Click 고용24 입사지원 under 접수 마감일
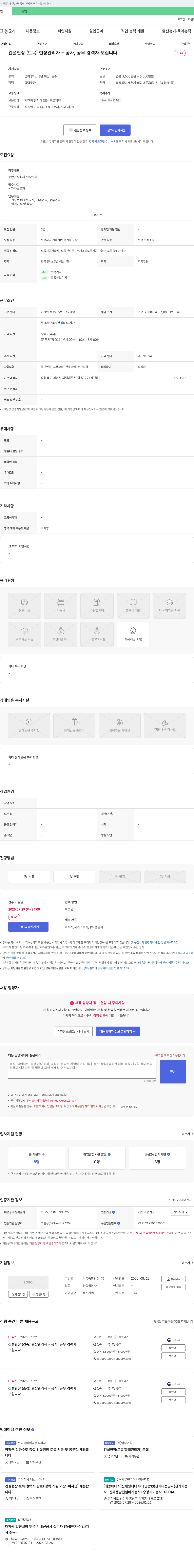The width and height of the screenshot is (194, 1568). click(x=28, y=927)
